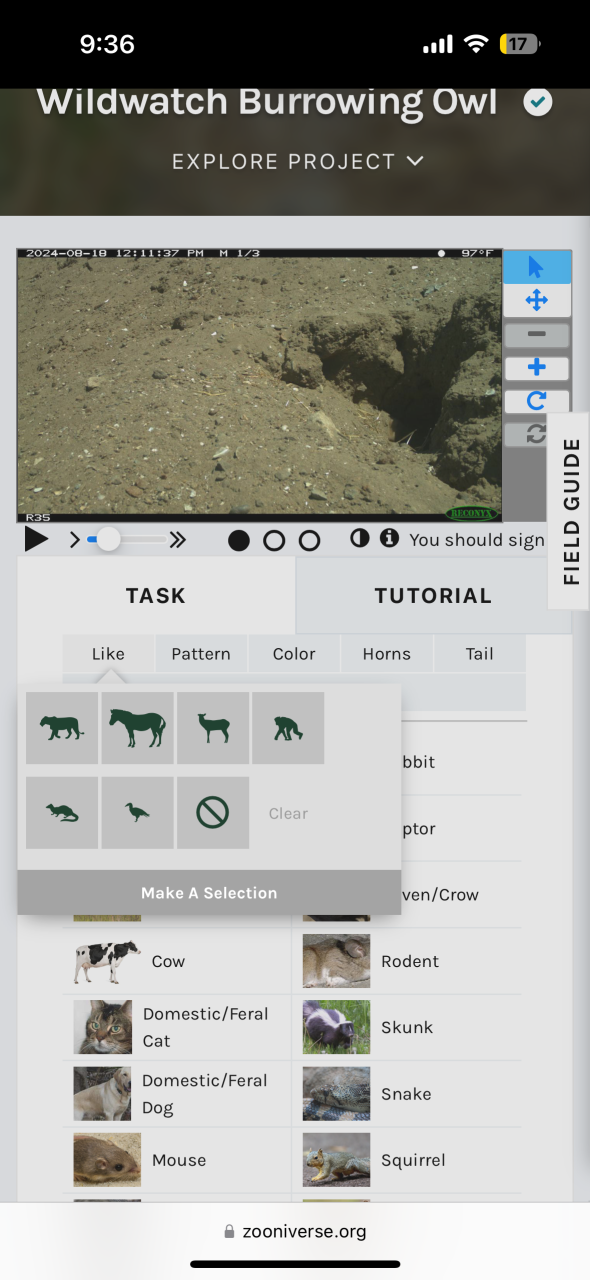Play the image sequence
590x1280 pixels.
[x=36, y=540]
